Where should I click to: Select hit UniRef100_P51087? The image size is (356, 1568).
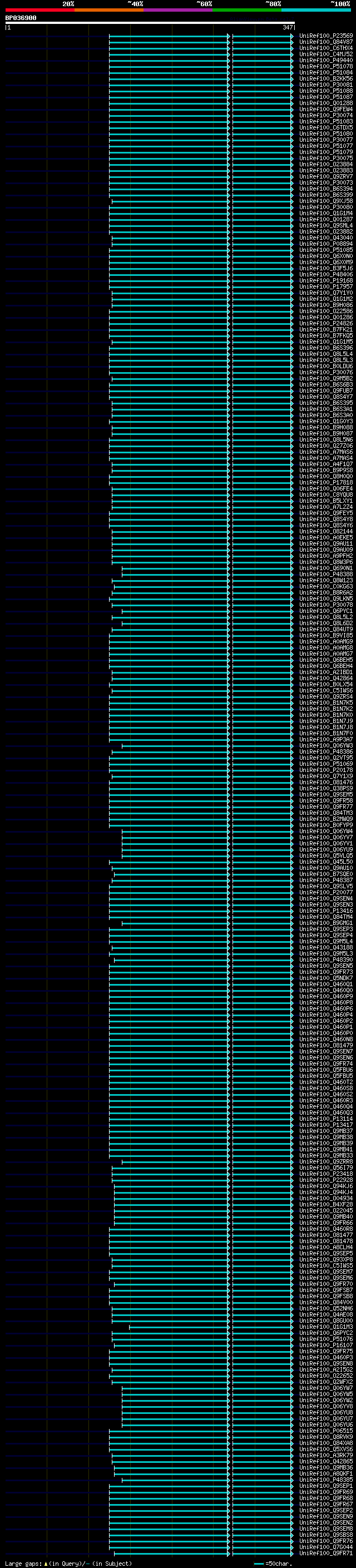pyautogui.click(x=326, y=97)
